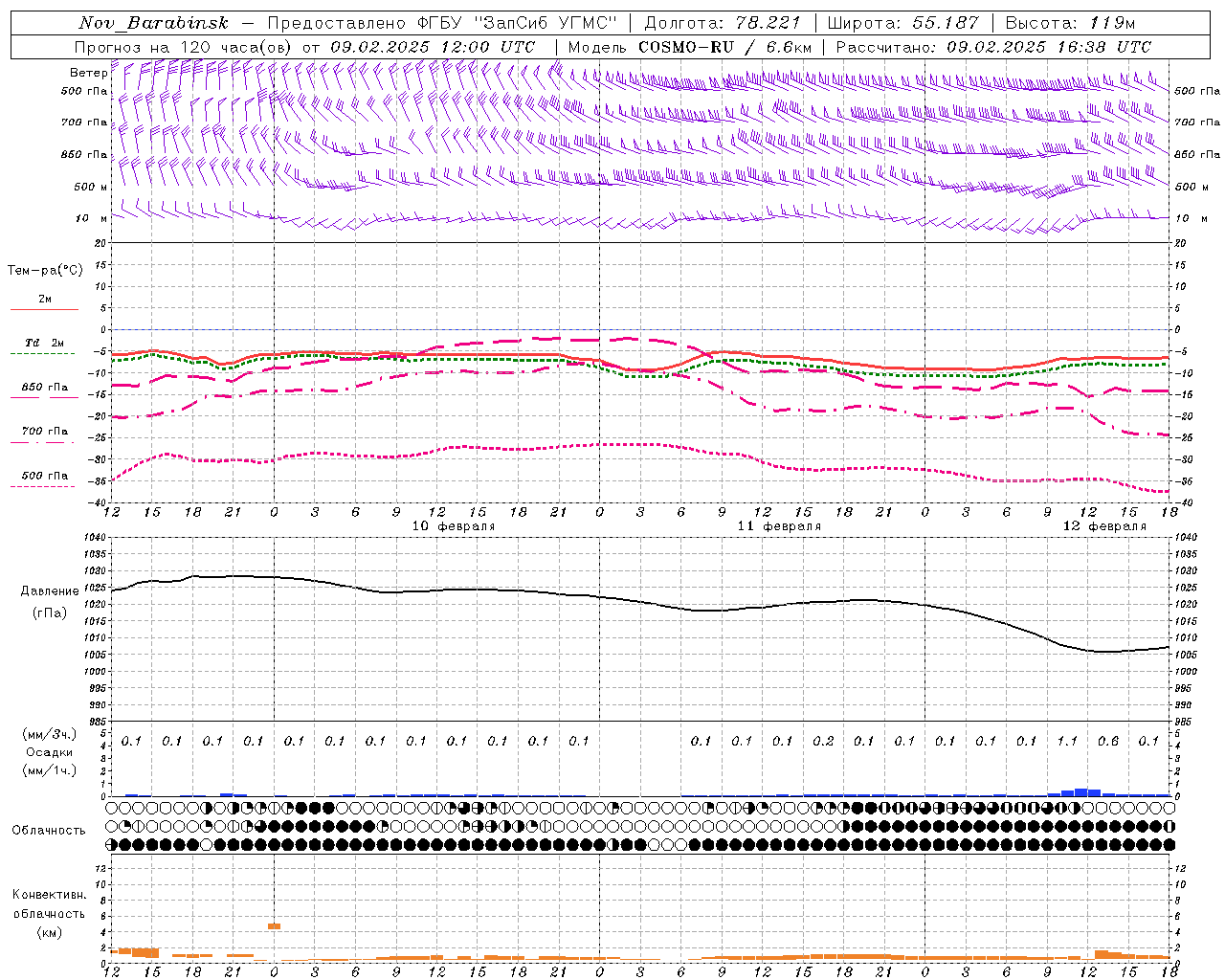Screen dimensions: 1225x980
Task: Click the 0.6 precipitation value
Action: (x=1108, y=741)
